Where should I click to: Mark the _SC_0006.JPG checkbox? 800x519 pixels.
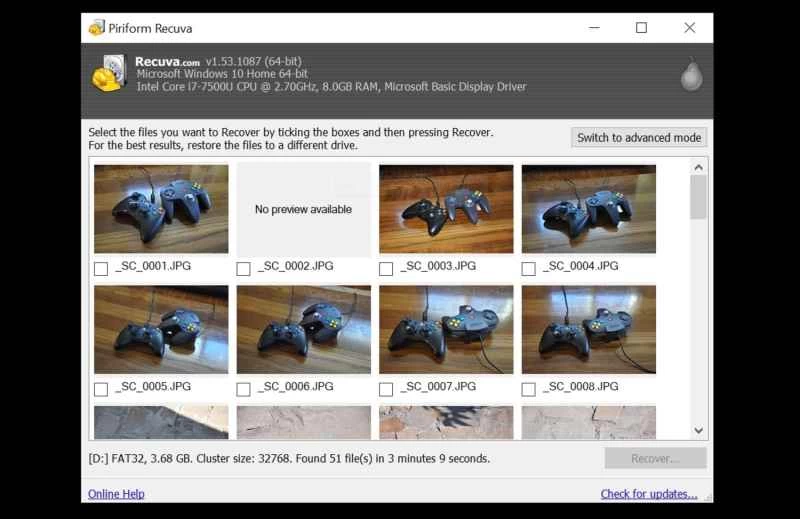(244, 389)
